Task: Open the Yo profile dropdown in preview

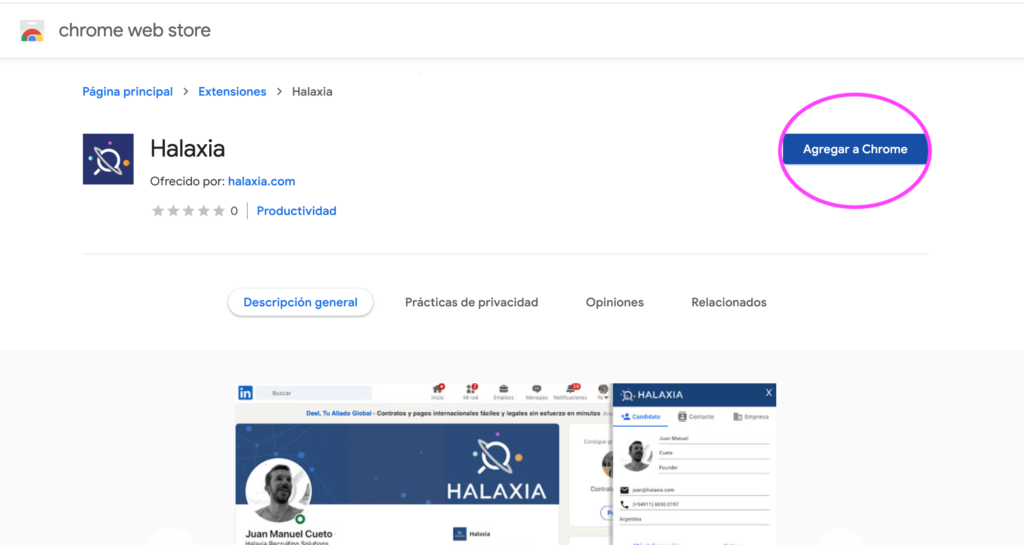Action: coord(603,392)
